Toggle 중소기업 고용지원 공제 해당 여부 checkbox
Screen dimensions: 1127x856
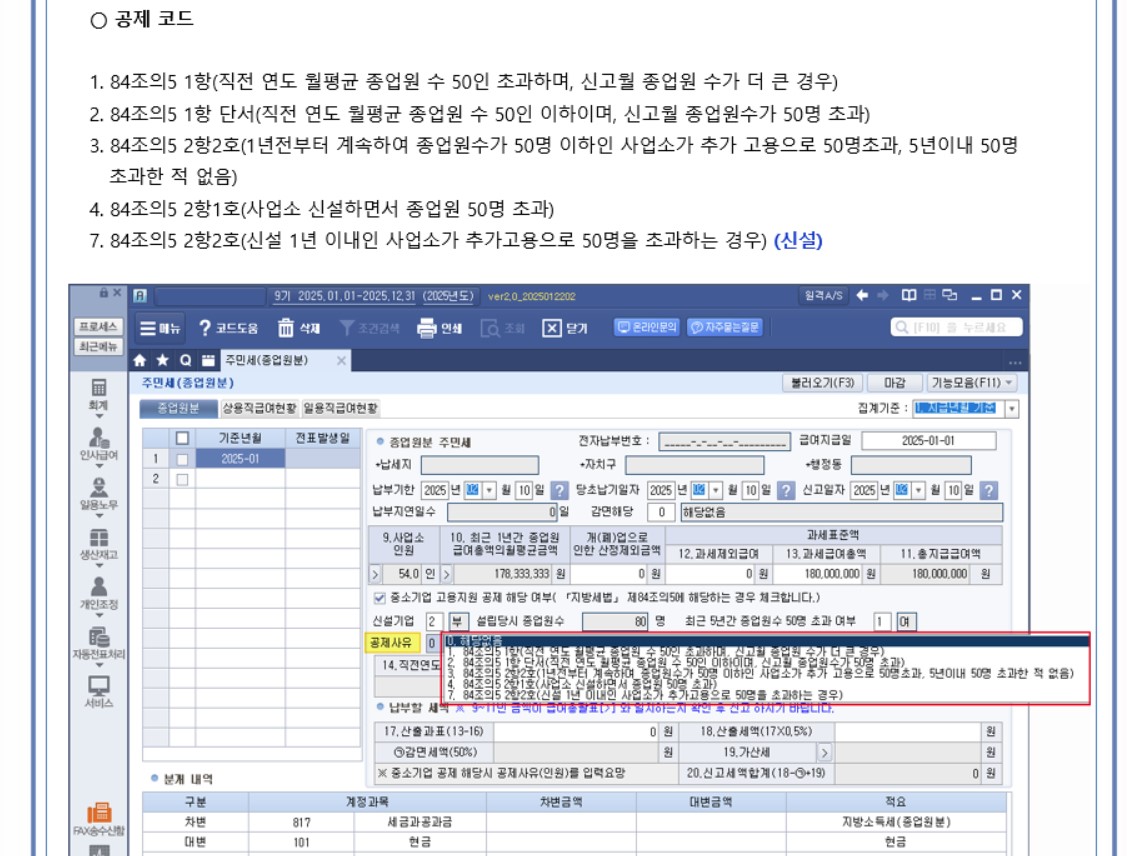point(380,597)
